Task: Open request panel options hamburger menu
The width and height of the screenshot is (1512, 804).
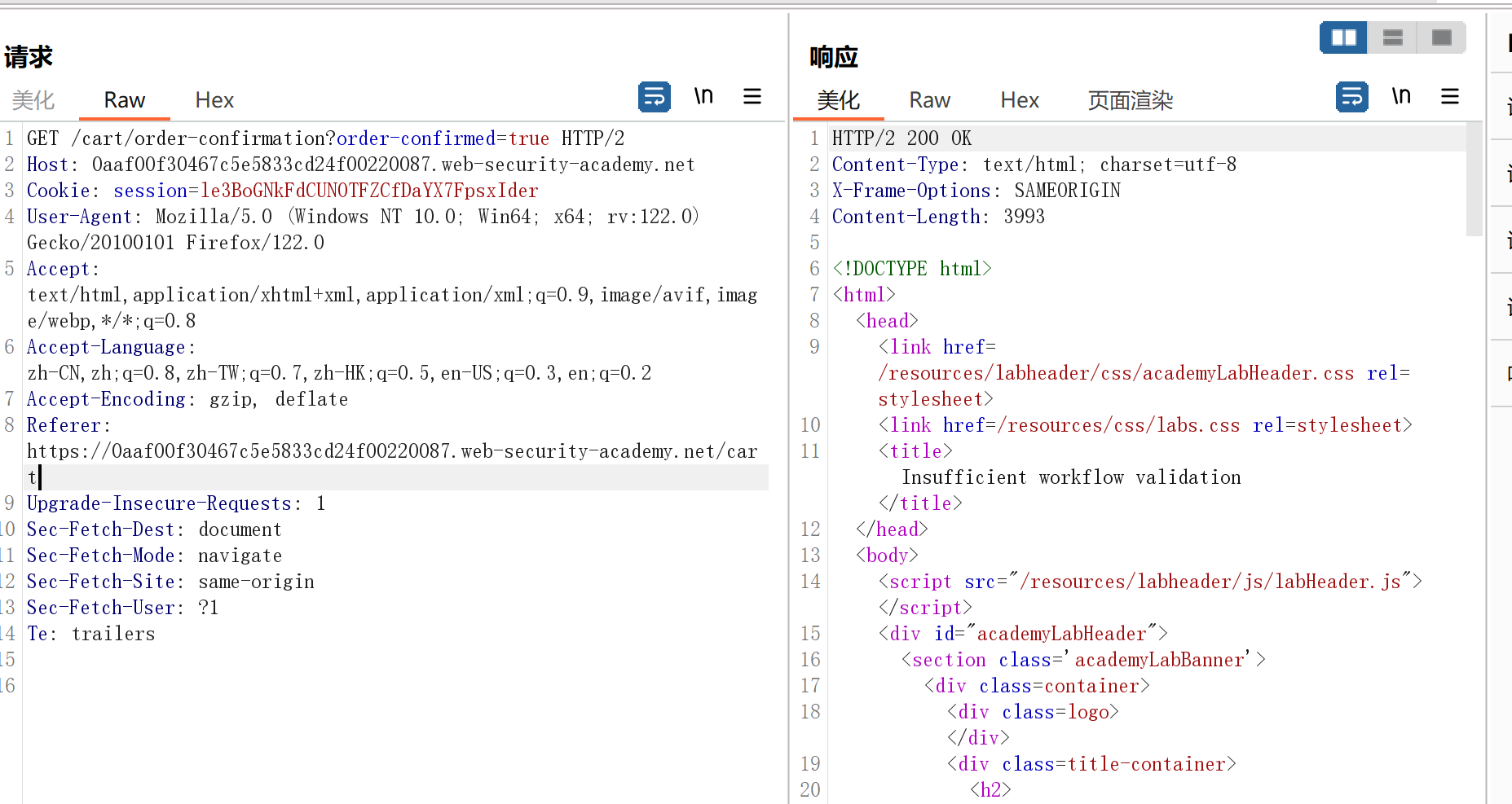Action: pos(752,96)
